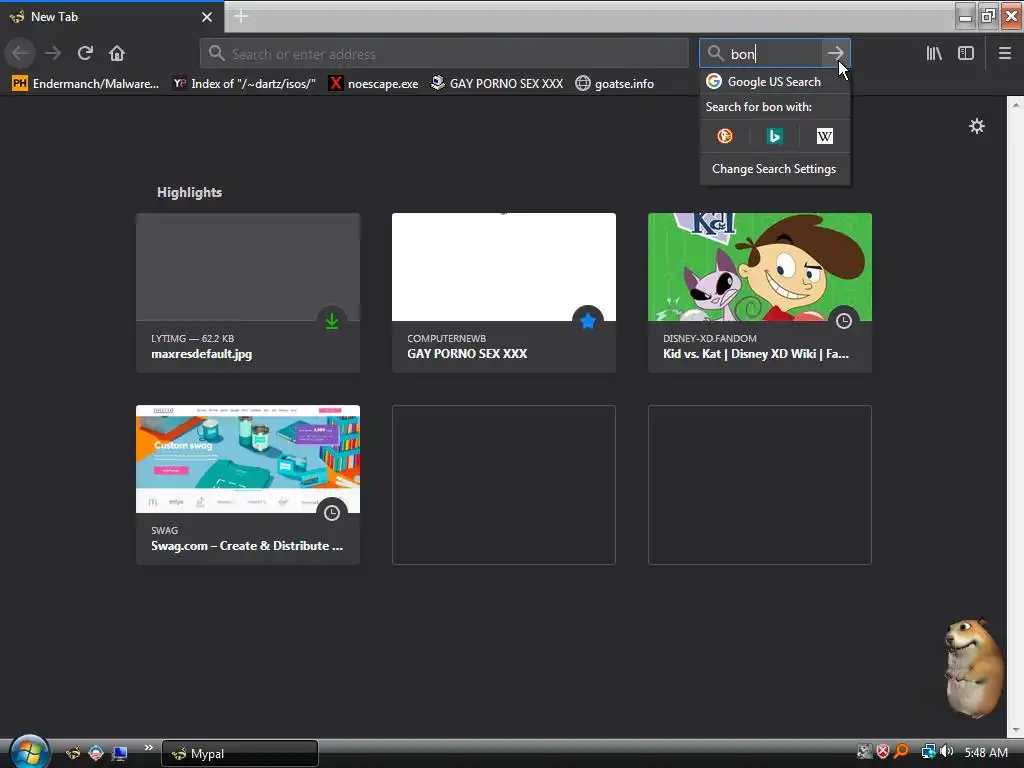Toggle the sidebar icon in toolbar
The image size is (1024, 768).
(x=966, y=54)
